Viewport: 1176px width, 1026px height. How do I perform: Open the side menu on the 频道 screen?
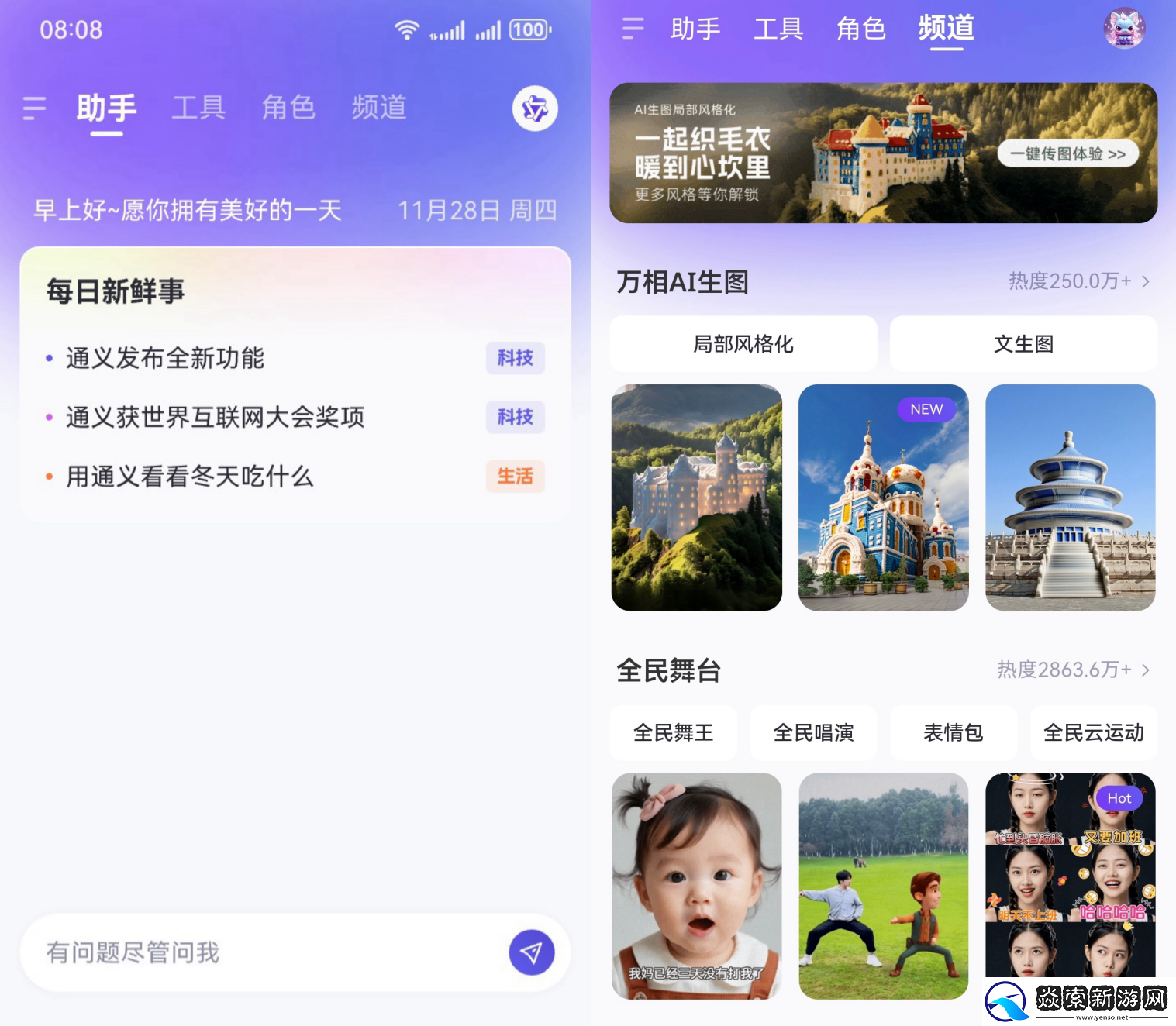pyautogui.click(x=633, y=29)
